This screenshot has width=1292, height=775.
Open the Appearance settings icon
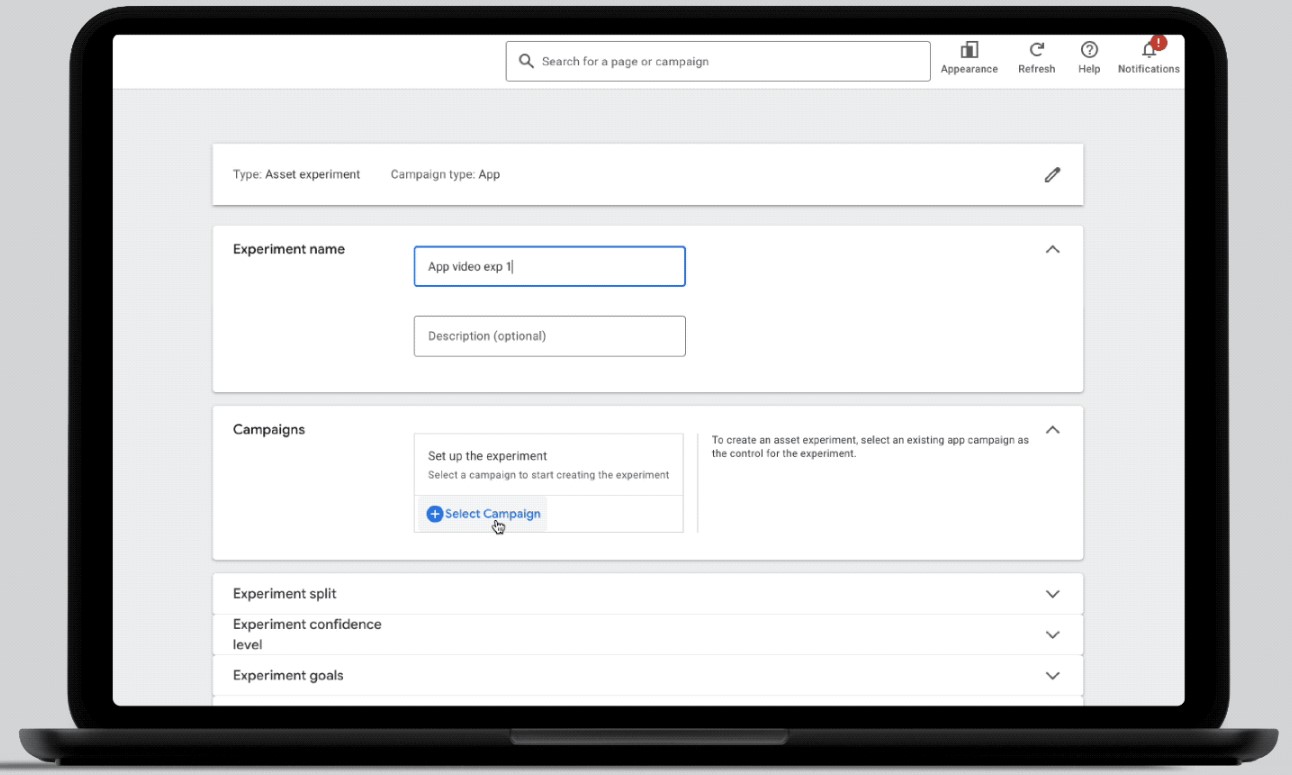tap(969, 50)
